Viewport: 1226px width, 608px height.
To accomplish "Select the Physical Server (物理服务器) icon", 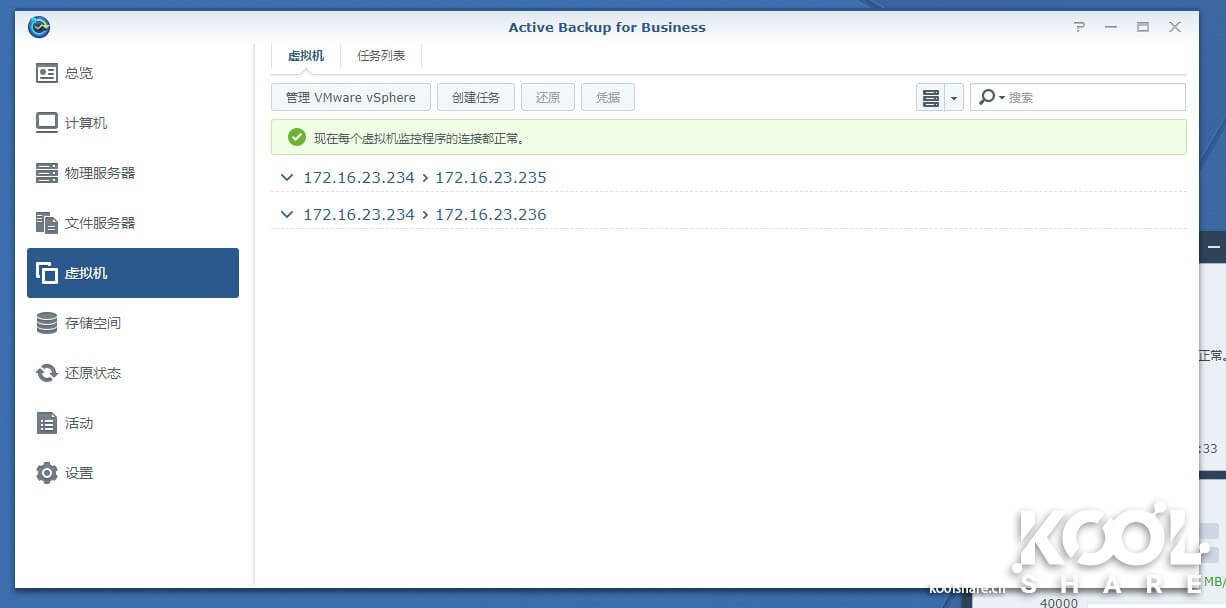I will click(47, 173).
